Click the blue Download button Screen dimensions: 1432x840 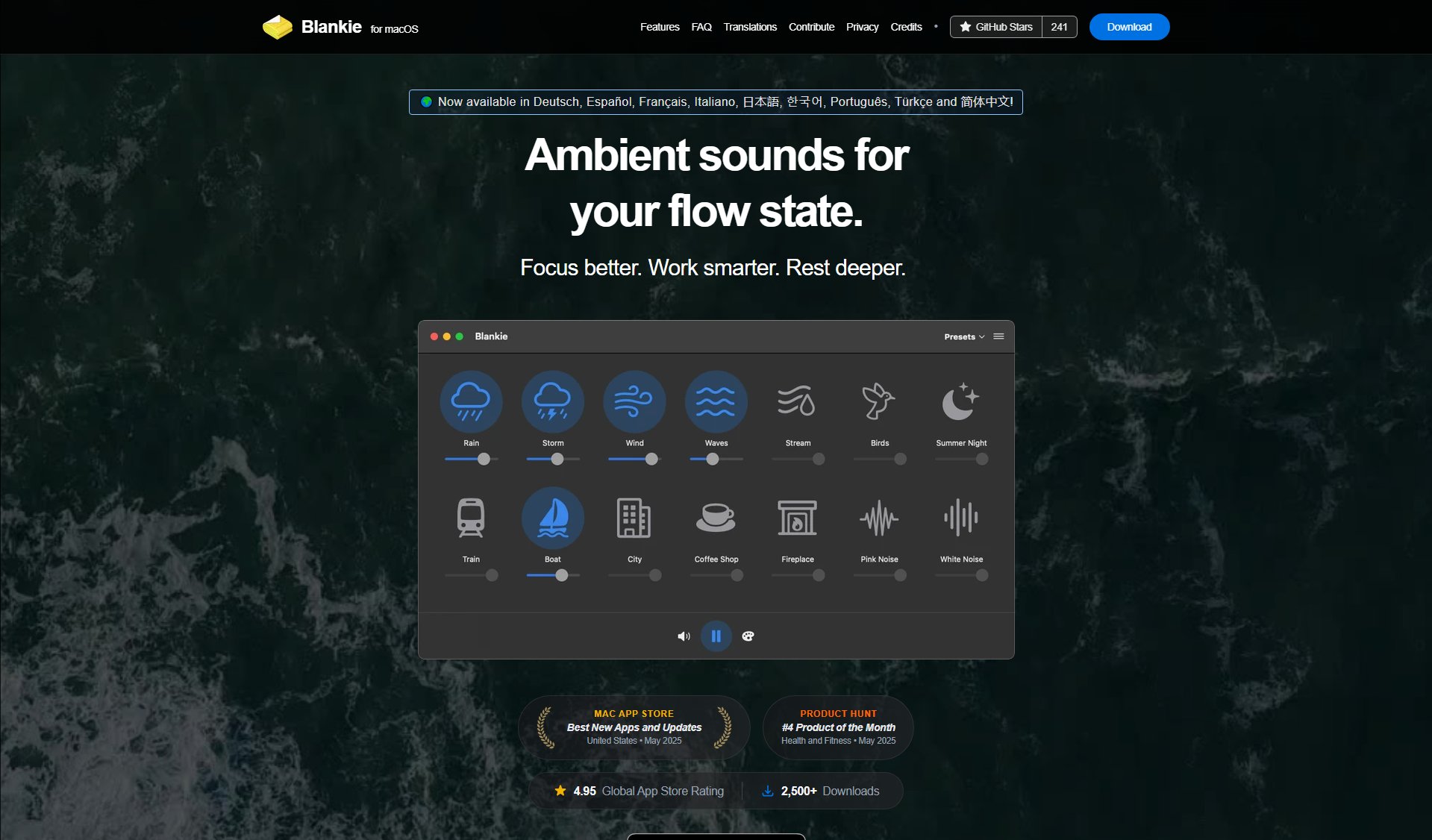click(x=1128, y=27)
